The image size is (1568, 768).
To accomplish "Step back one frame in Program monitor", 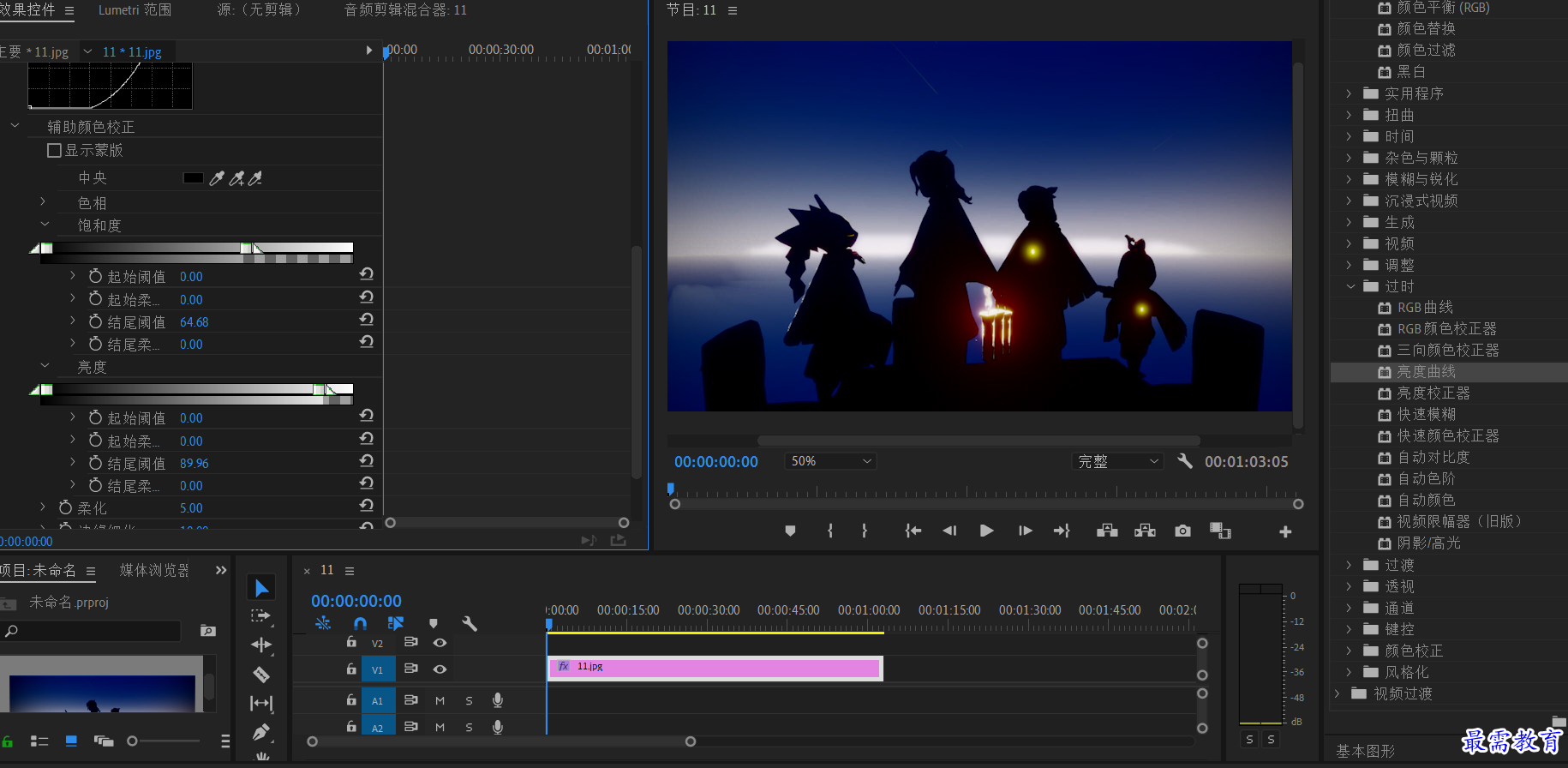I will point(949,531).
